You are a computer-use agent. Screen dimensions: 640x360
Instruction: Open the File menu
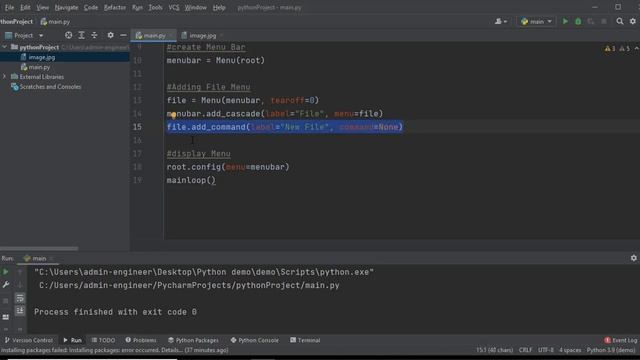[x=9, y=7]
